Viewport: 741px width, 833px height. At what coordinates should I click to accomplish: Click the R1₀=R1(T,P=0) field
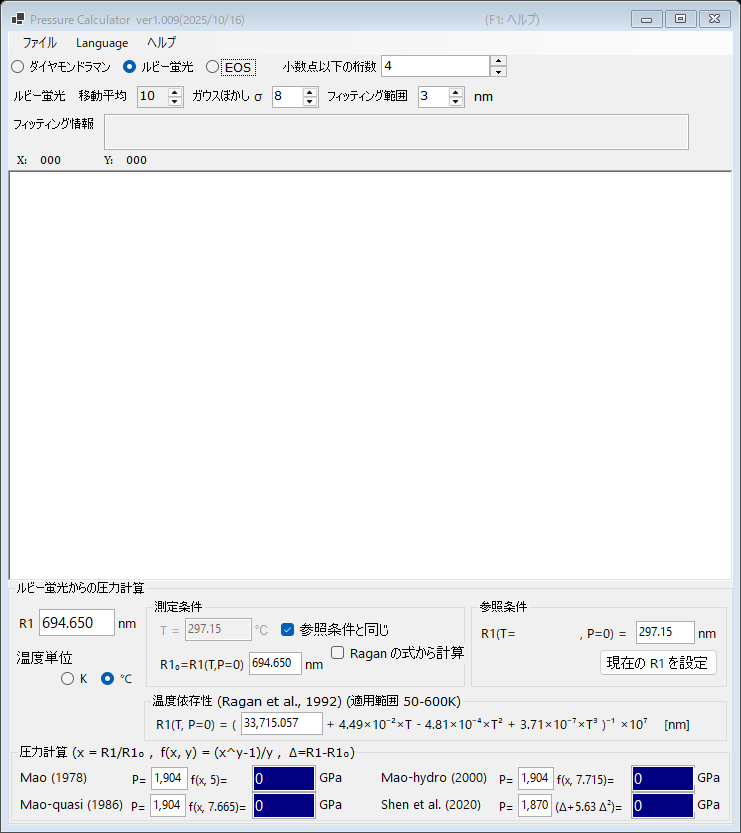pos(275,664)
